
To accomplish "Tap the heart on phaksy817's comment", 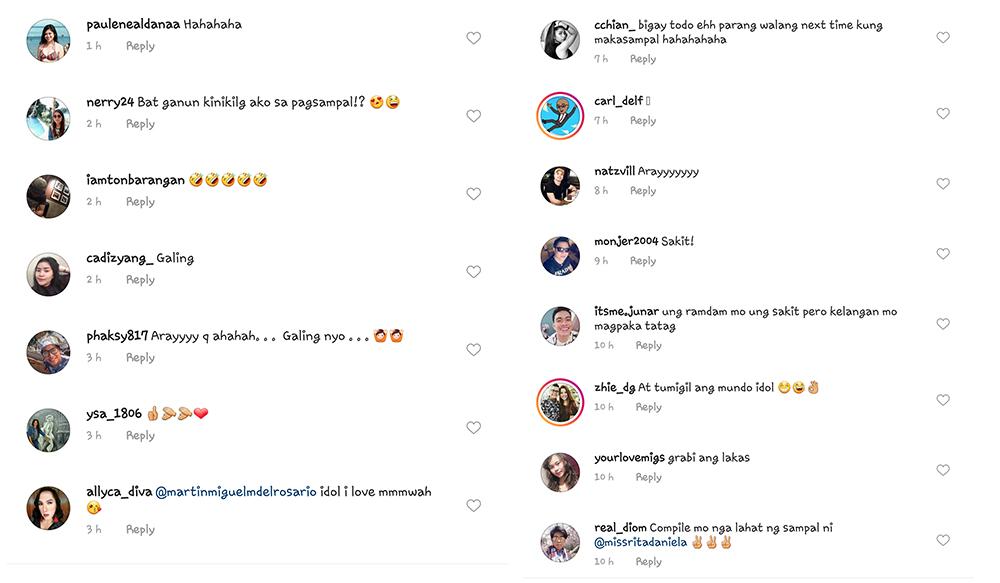I will pyautogui.click(x=474, y=350).
